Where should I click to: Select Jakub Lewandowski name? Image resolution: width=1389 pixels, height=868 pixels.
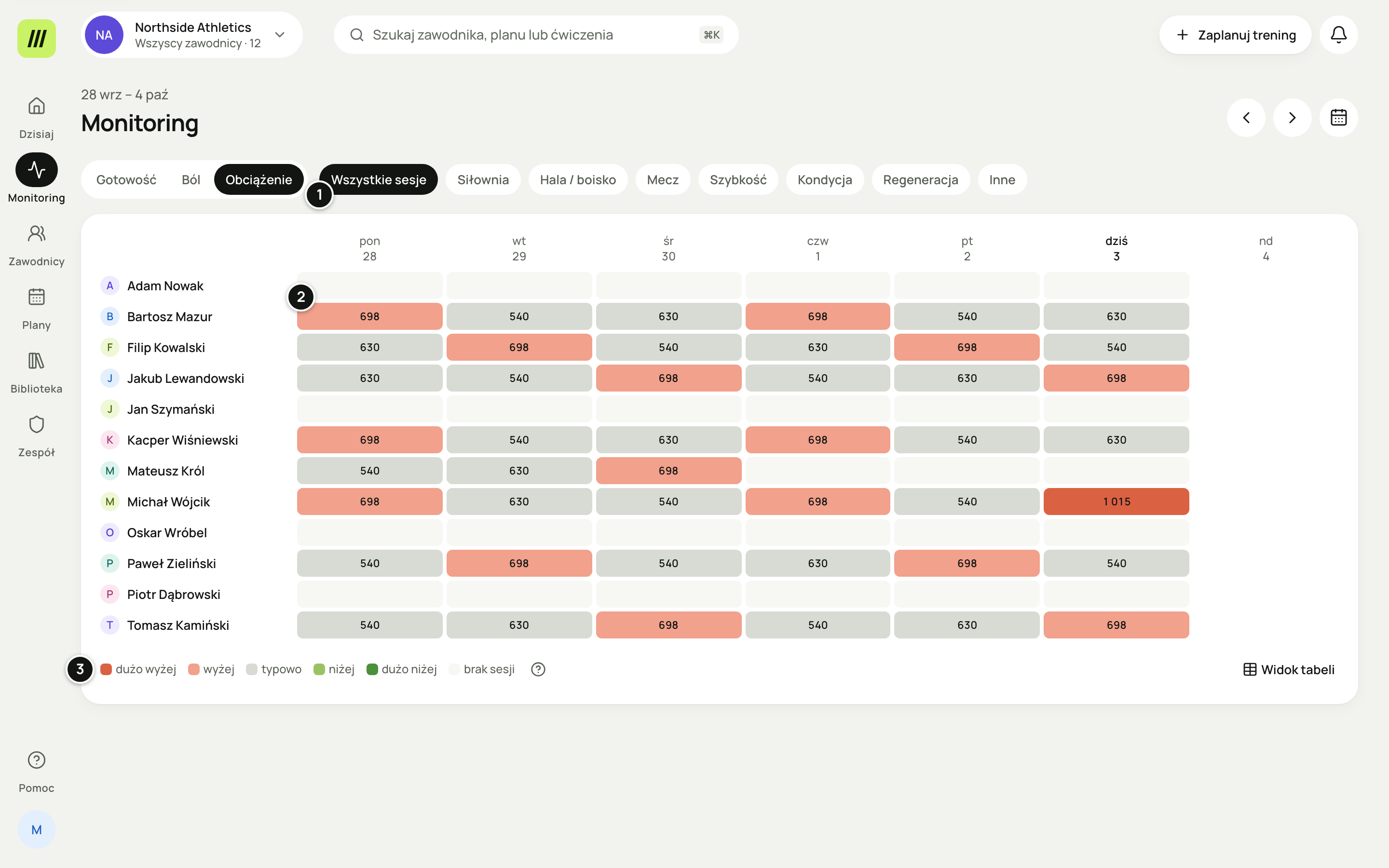tap(185, 379)
